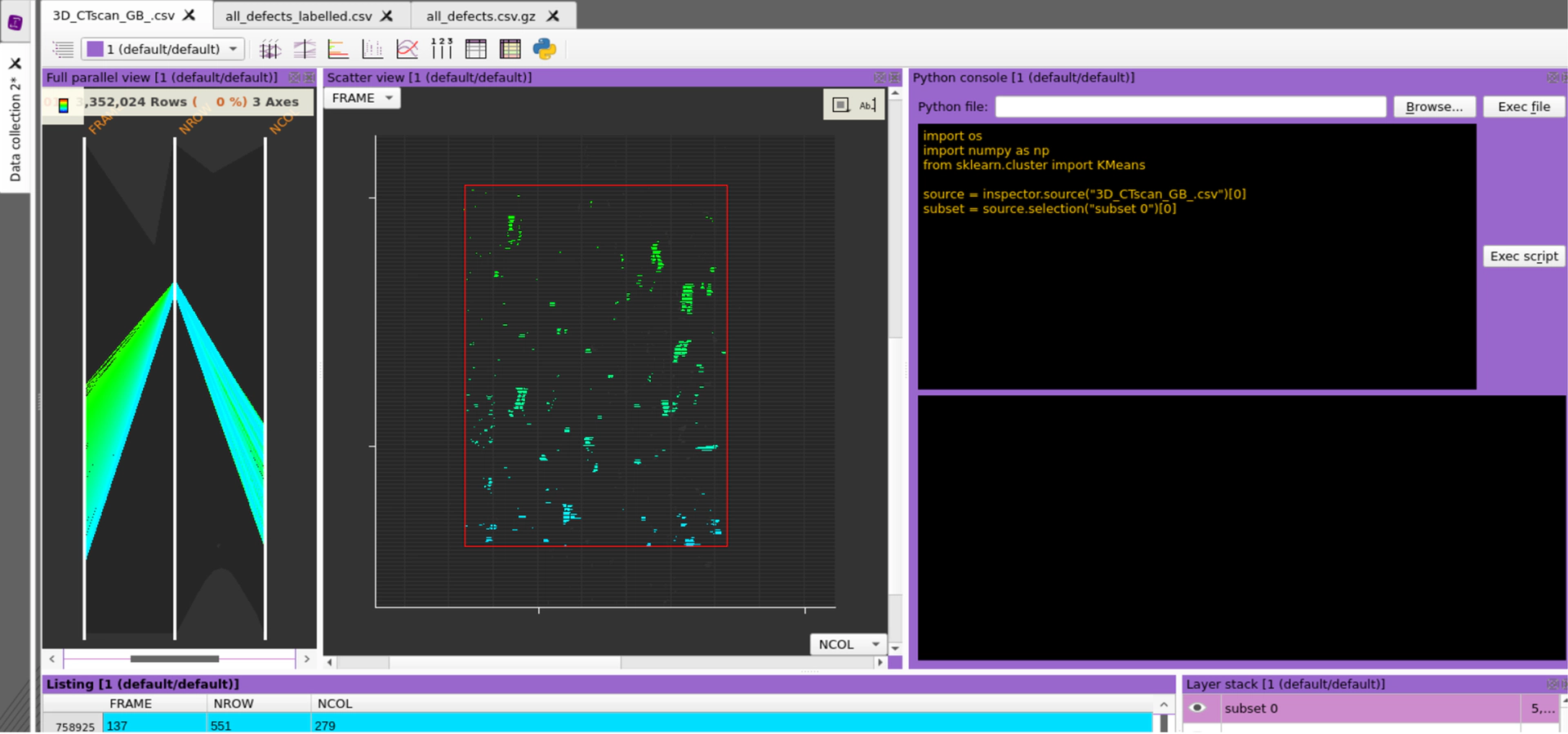Click the zoomed parallel view toolbar icon

pos(305,49)
